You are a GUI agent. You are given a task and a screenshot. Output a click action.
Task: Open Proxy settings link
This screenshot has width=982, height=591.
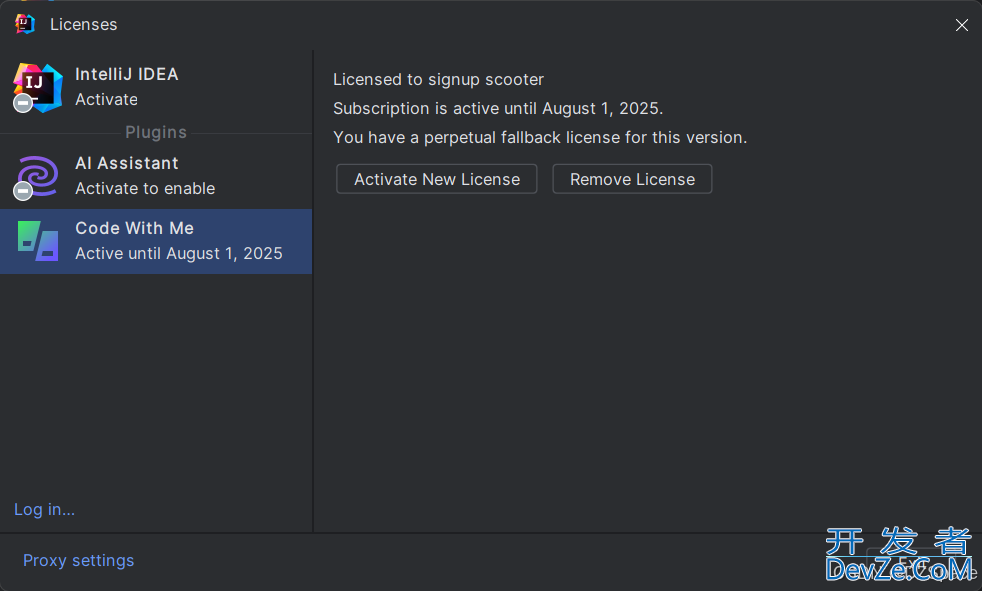click(78, 560)
